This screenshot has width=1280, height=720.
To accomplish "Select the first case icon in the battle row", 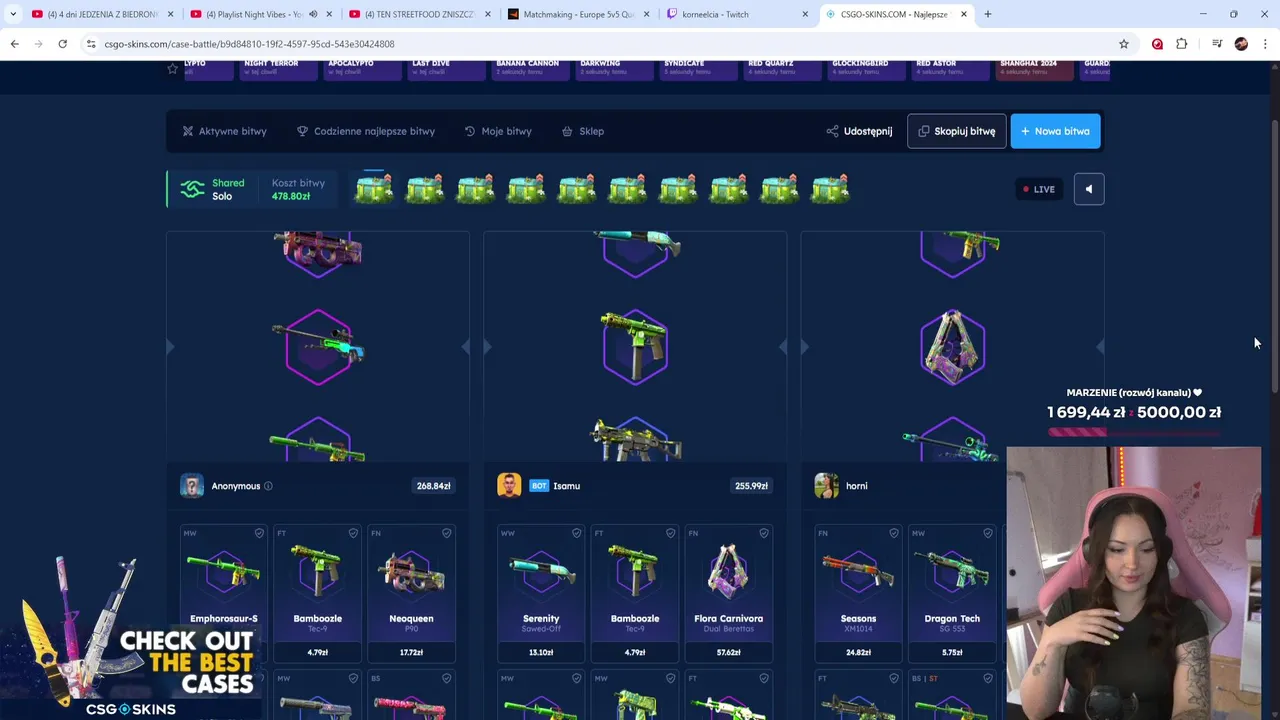I will (x=374, y=188).
